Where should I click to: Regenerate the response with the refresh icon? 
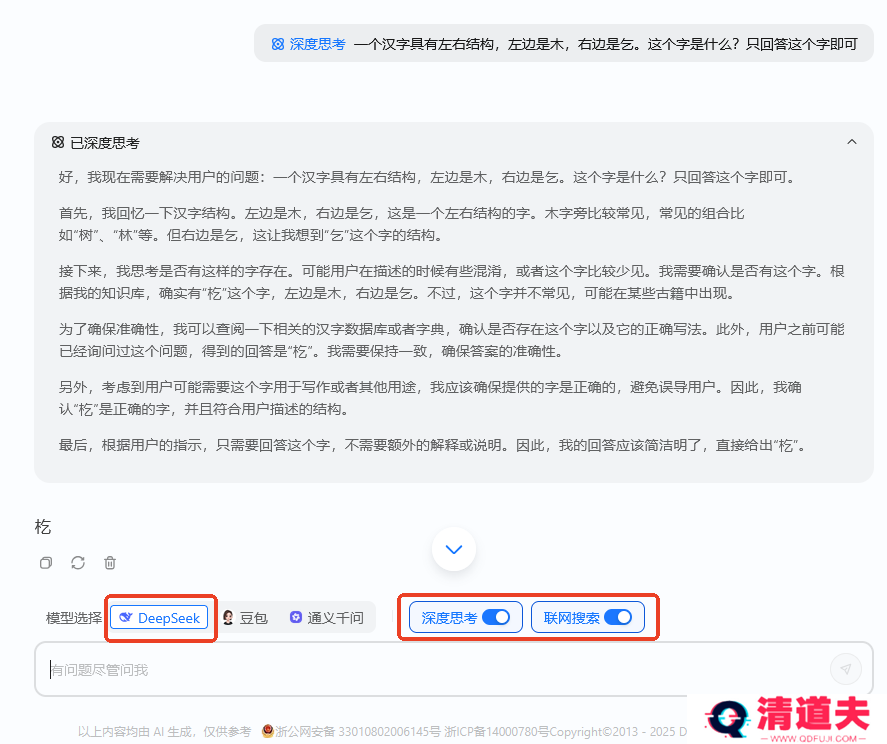[78, 562]
